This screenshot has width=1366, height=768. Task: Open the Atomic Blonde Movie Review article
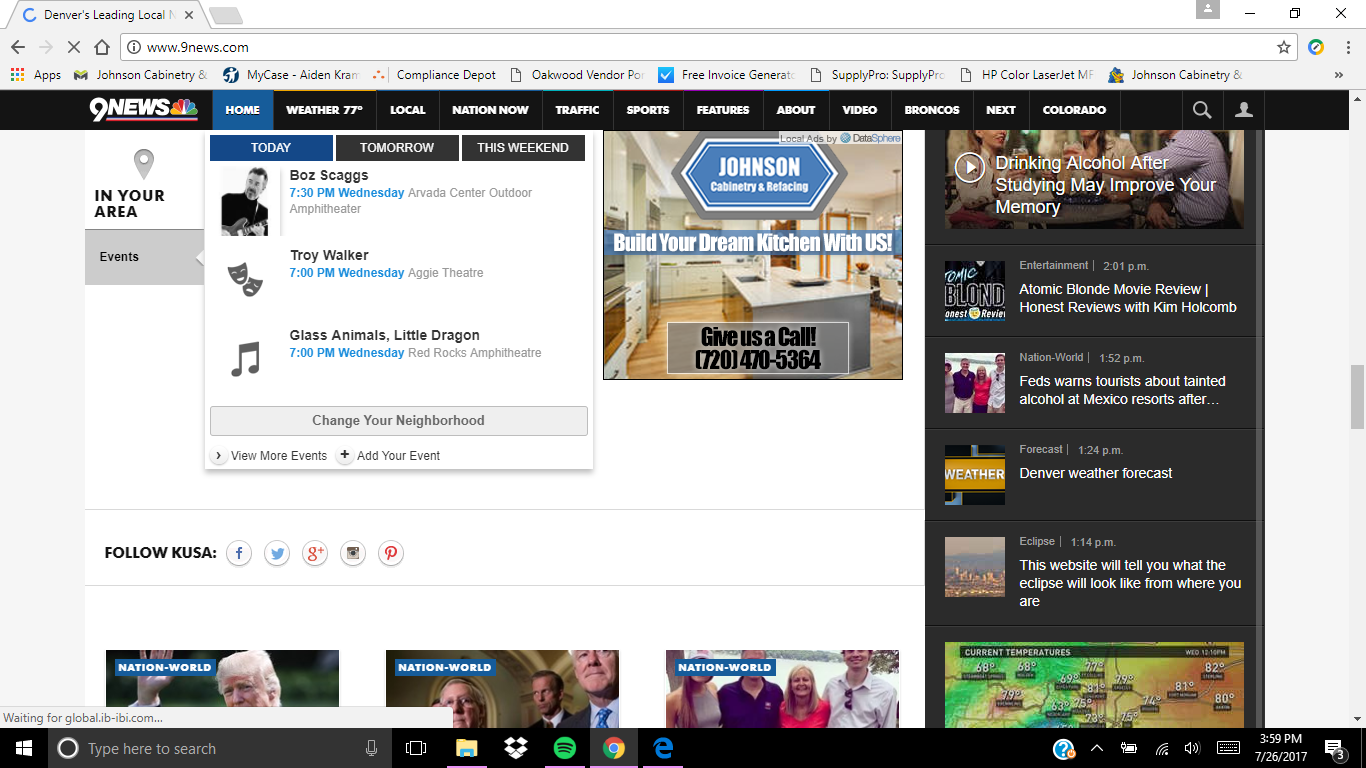tap(1128, 298)
